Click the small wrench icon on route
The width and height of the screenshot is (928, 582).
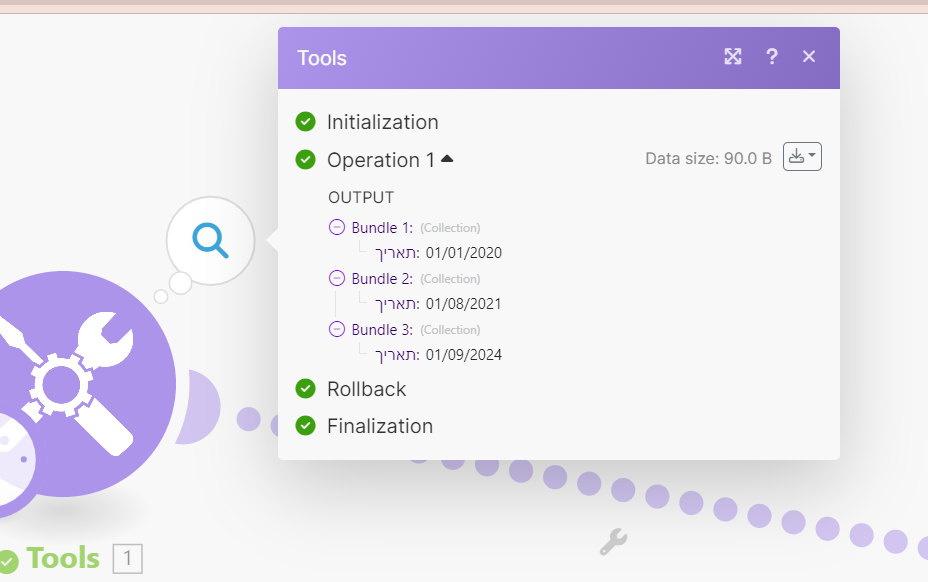pos(612,542)
